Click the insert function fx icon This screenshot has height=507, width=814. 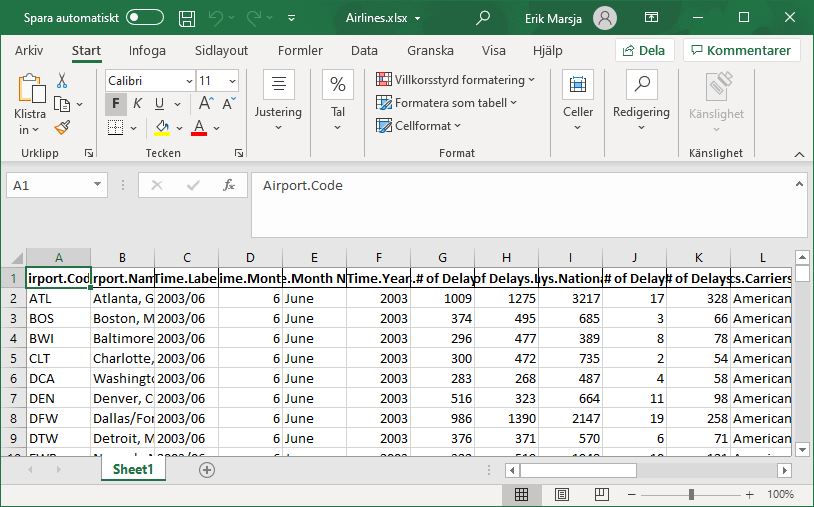229,185
